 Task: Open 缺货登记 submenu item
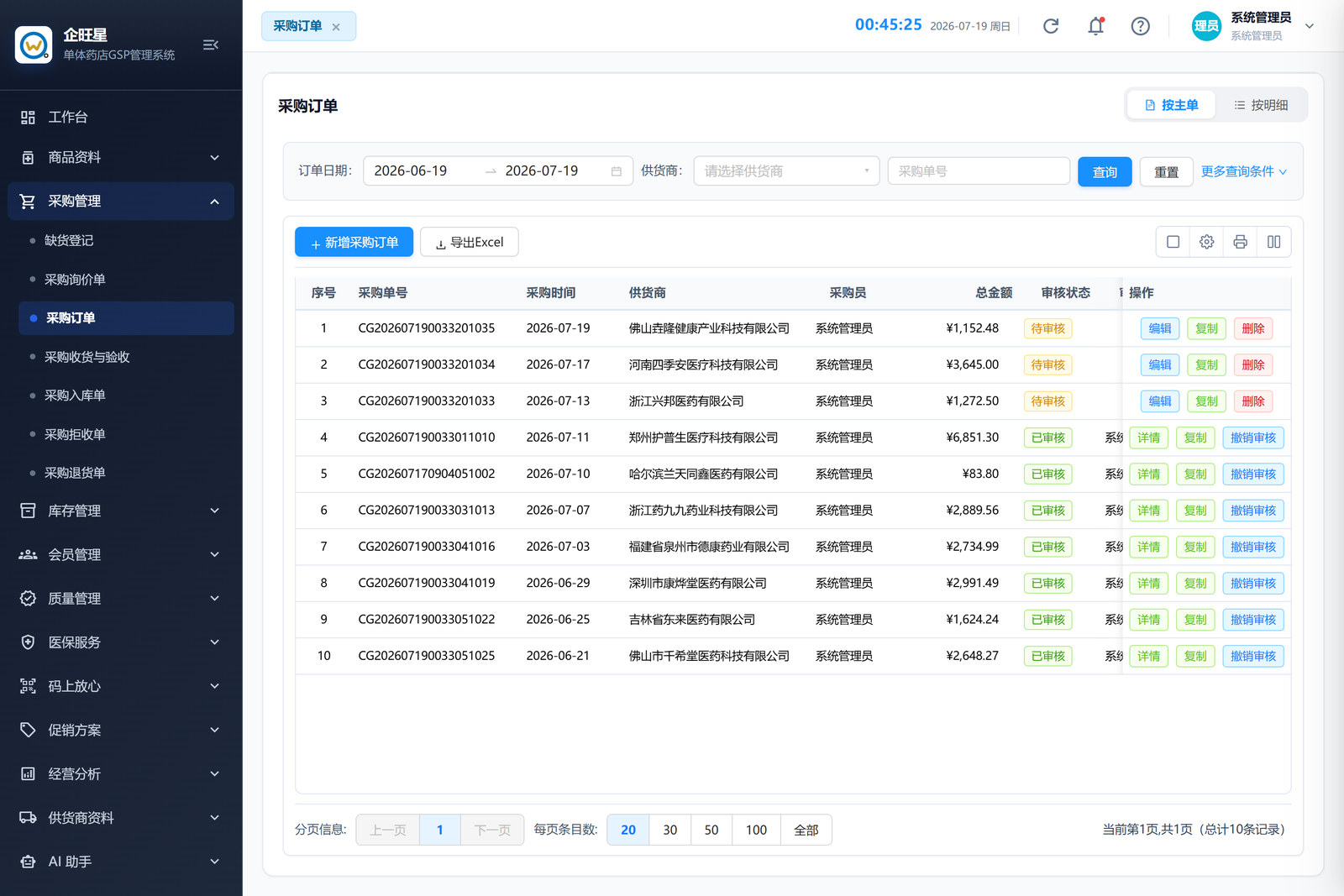(x=126, y=240)
